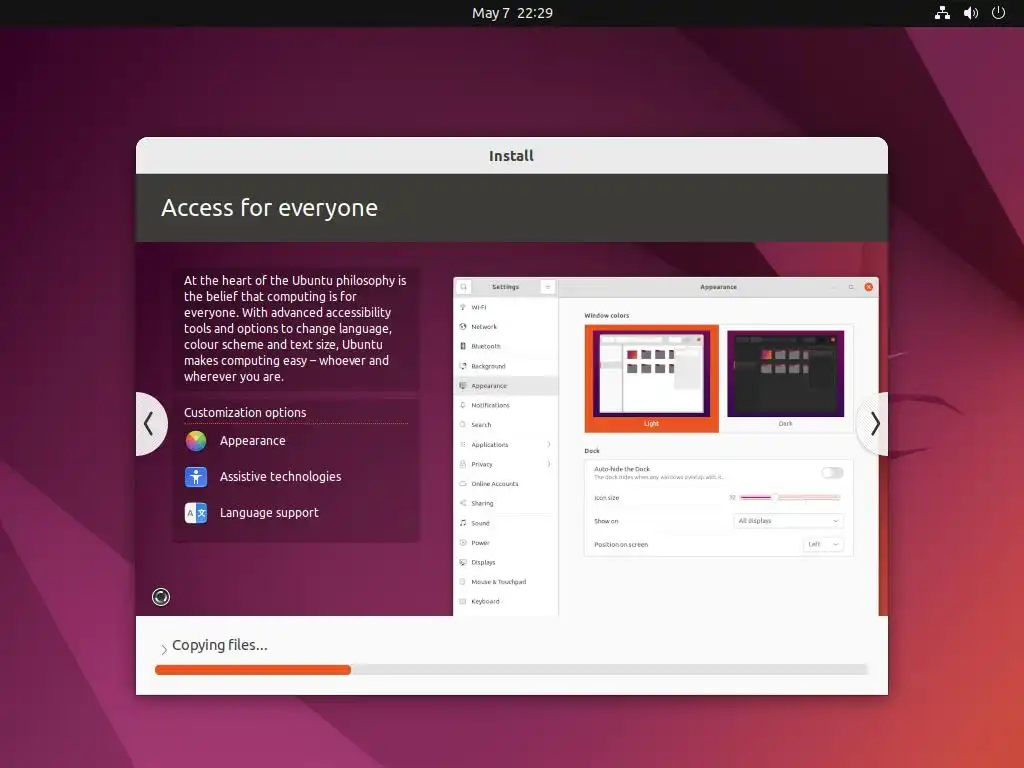Expand the Copying files details arrow

tap(163, 648)
